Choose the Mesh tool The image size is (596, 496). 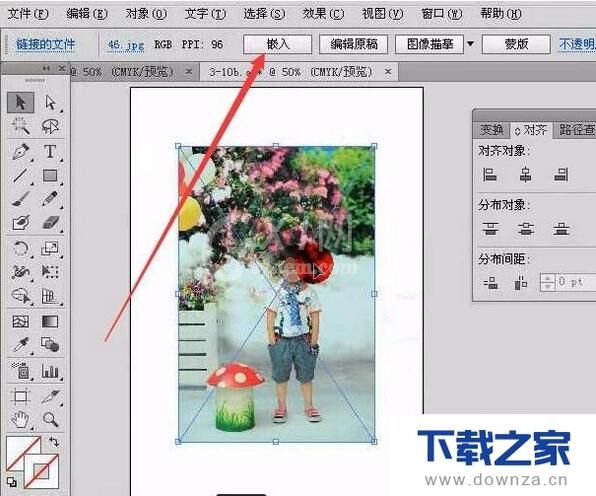[21, 322]
